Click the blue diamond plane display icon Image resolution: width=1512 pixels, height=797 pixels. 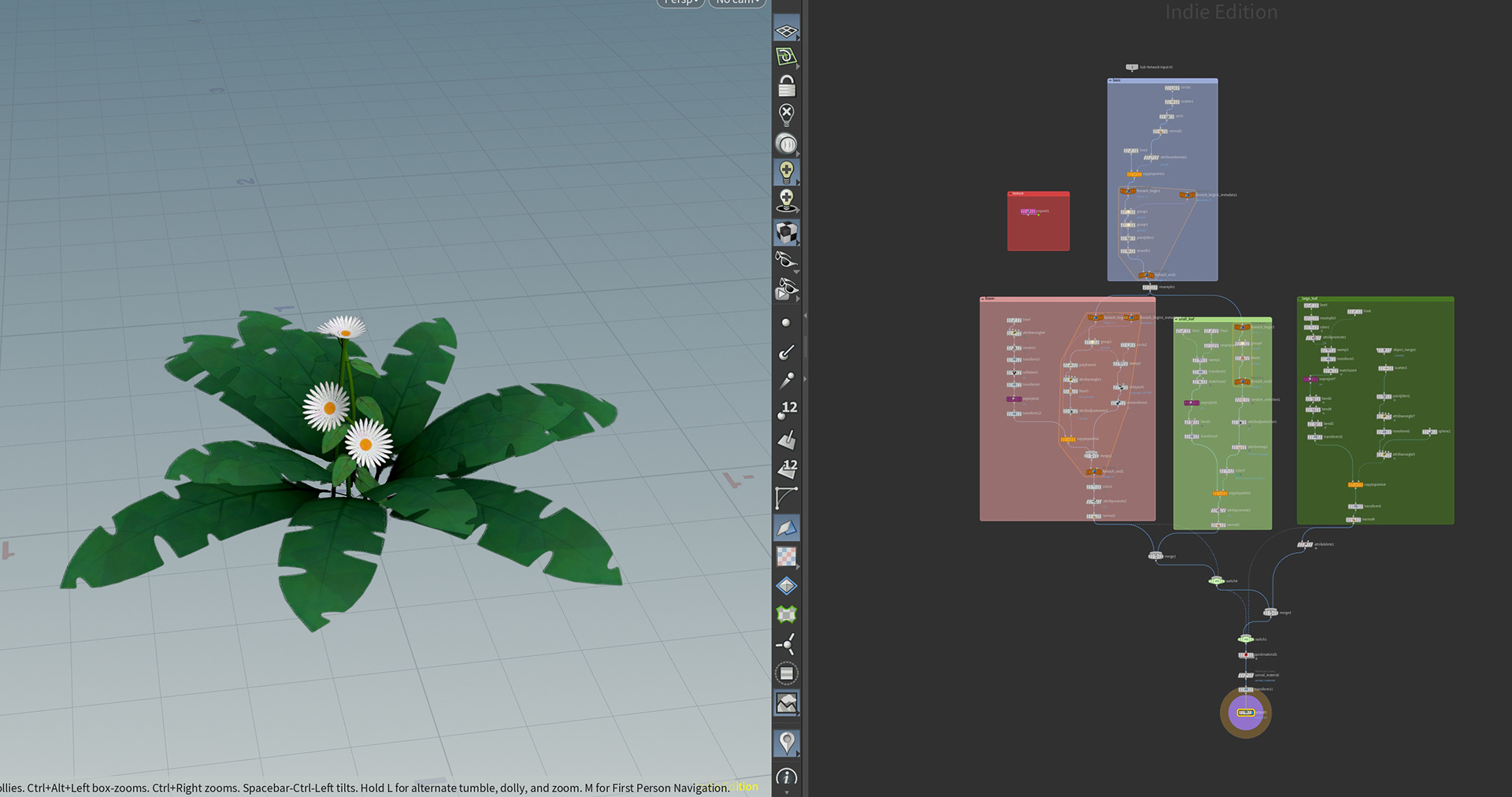(x=787, y=586)
